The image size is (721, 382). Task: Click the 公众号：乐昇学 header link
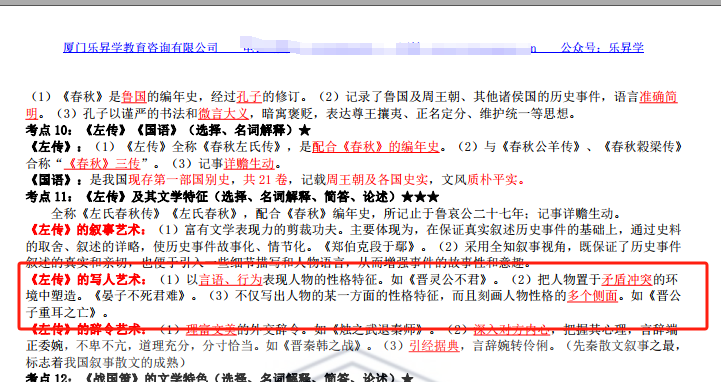point(602,47)
